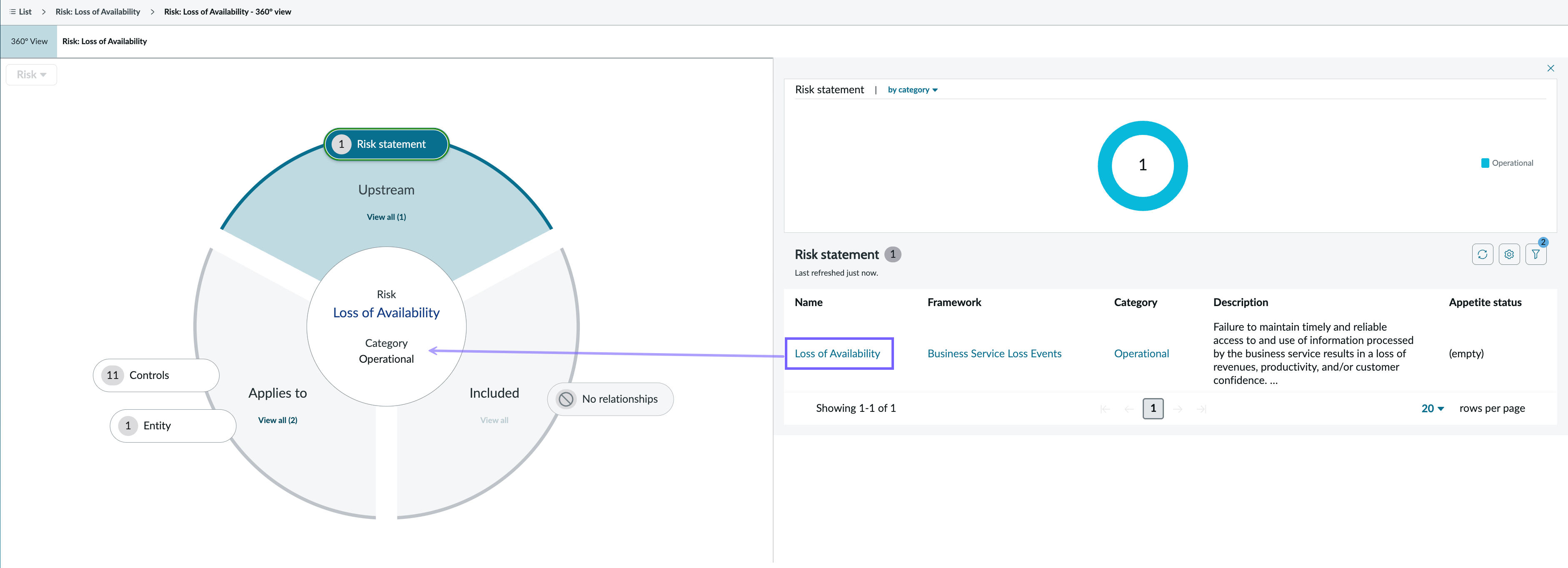Screen dimensions: 1568x568
Task: Switch to the 360° View tab
Action: pyautogui.click(x=29, y=41)
